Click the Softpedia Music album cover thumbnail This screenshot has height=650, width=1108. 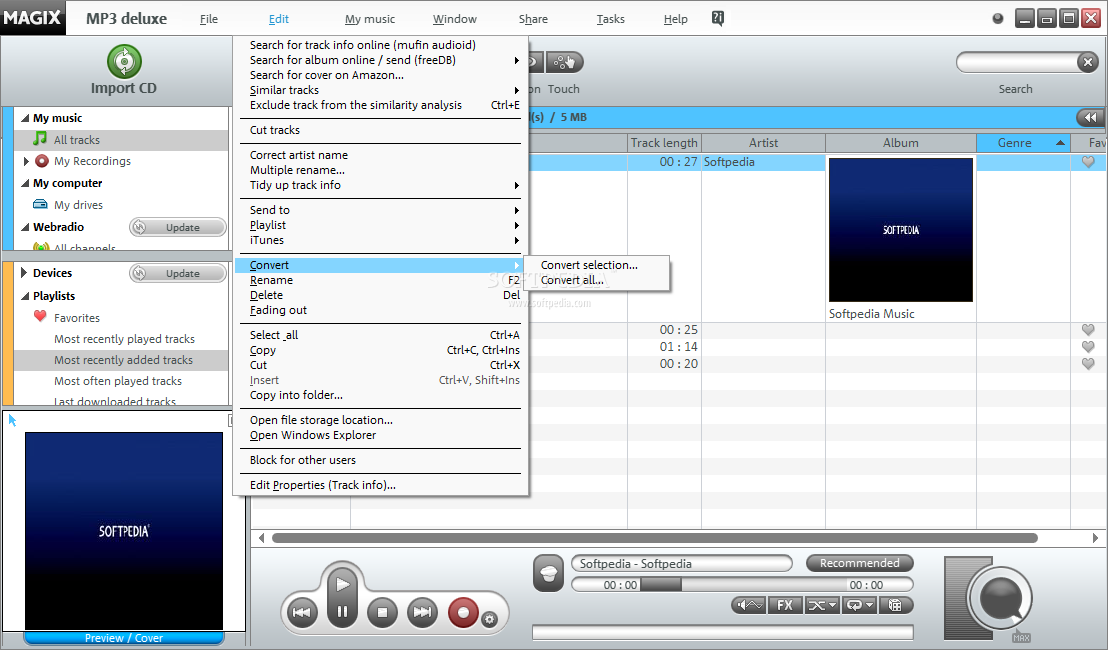[x=900, y=230]
